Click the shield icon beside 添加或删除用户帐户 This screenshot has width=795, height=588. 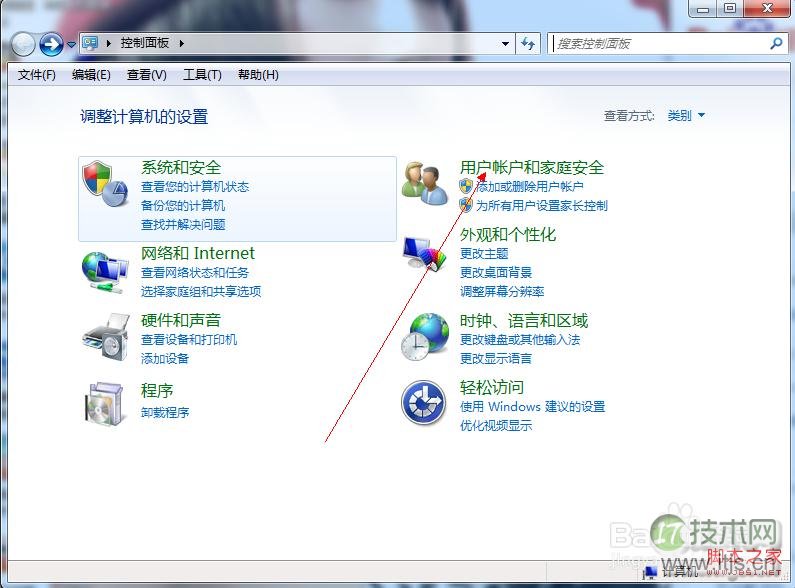click(465, 186)
